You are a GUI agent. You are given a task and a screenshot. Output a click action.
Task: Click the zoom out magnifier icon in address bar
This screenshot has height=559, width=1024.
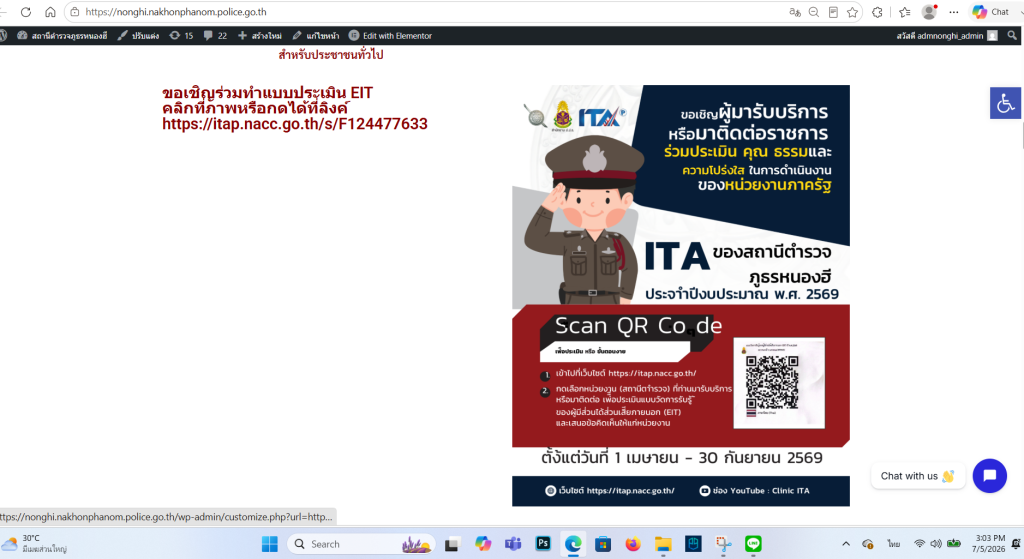click(814, 12)
